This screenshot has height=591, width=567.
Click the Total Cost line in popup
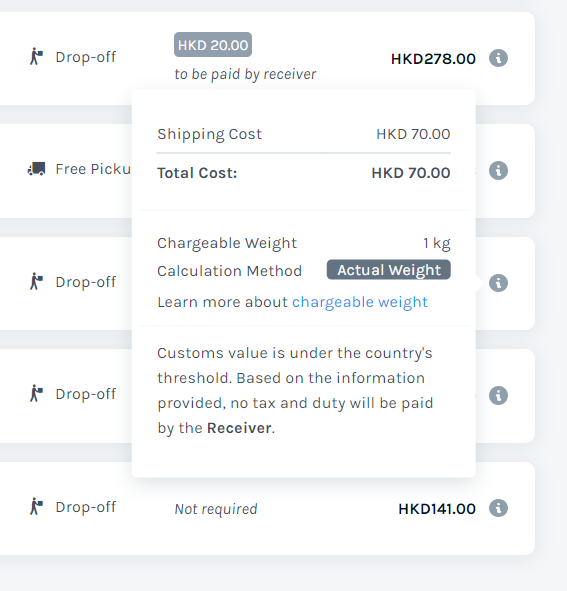point(303,173)
